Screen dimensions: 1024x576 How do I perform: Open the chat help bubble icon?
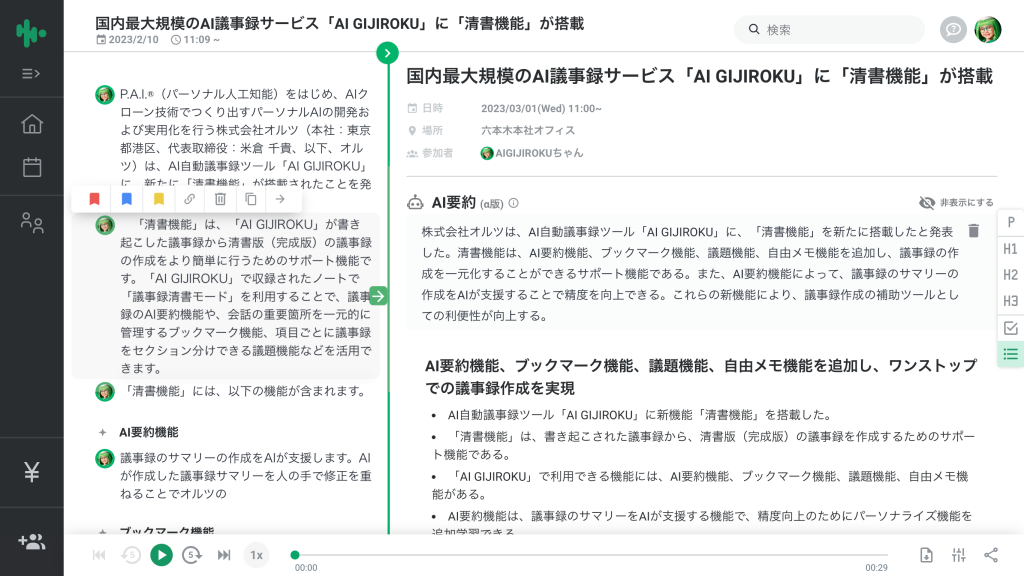953,29
